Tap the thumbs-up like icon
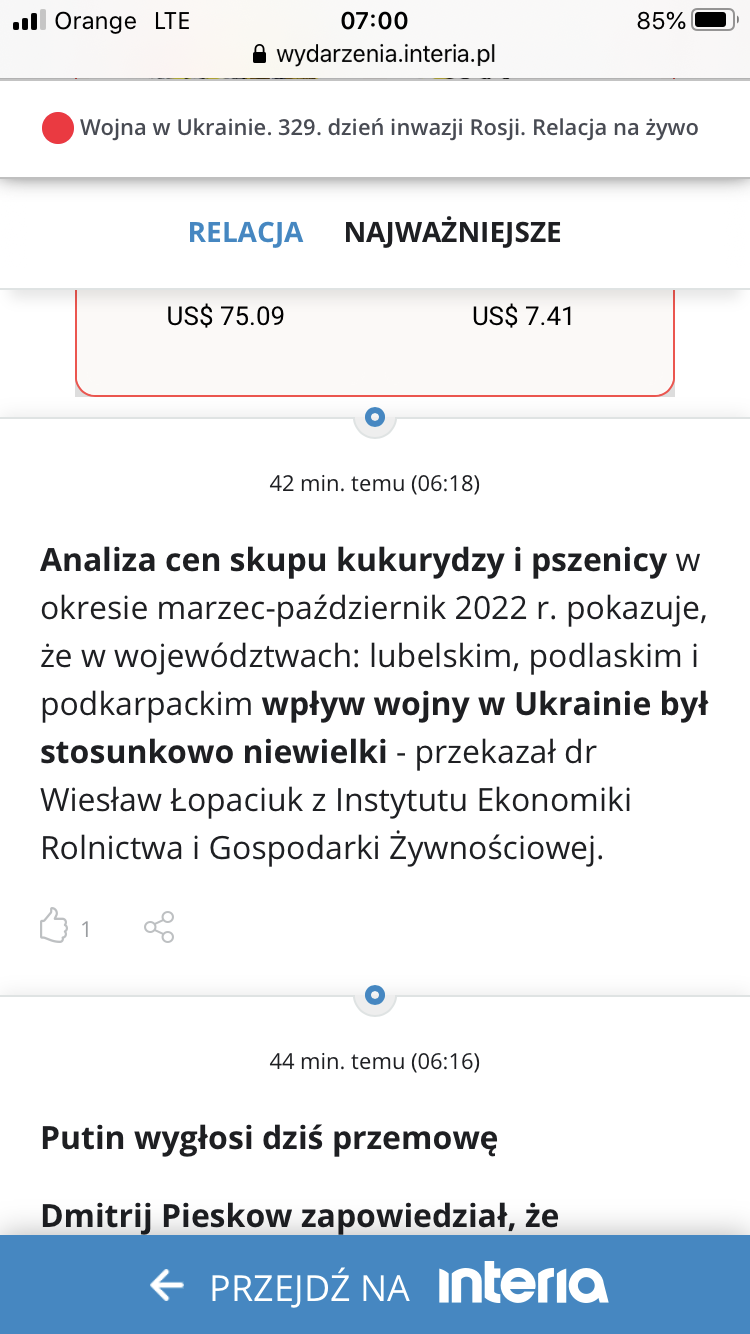 (53, 926)
